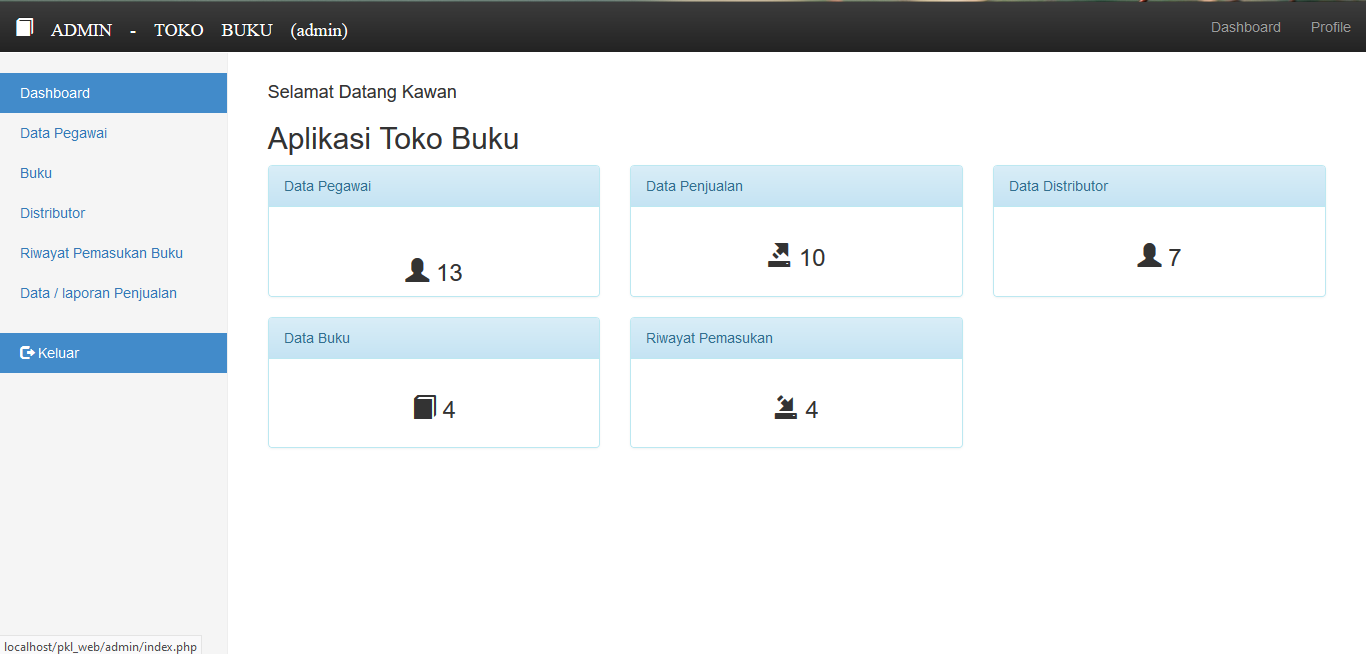The height and width of the screenshot is (654, 1366).
Task: Open the Profile menu in the navbar
Action: [x=1330, y=27]
